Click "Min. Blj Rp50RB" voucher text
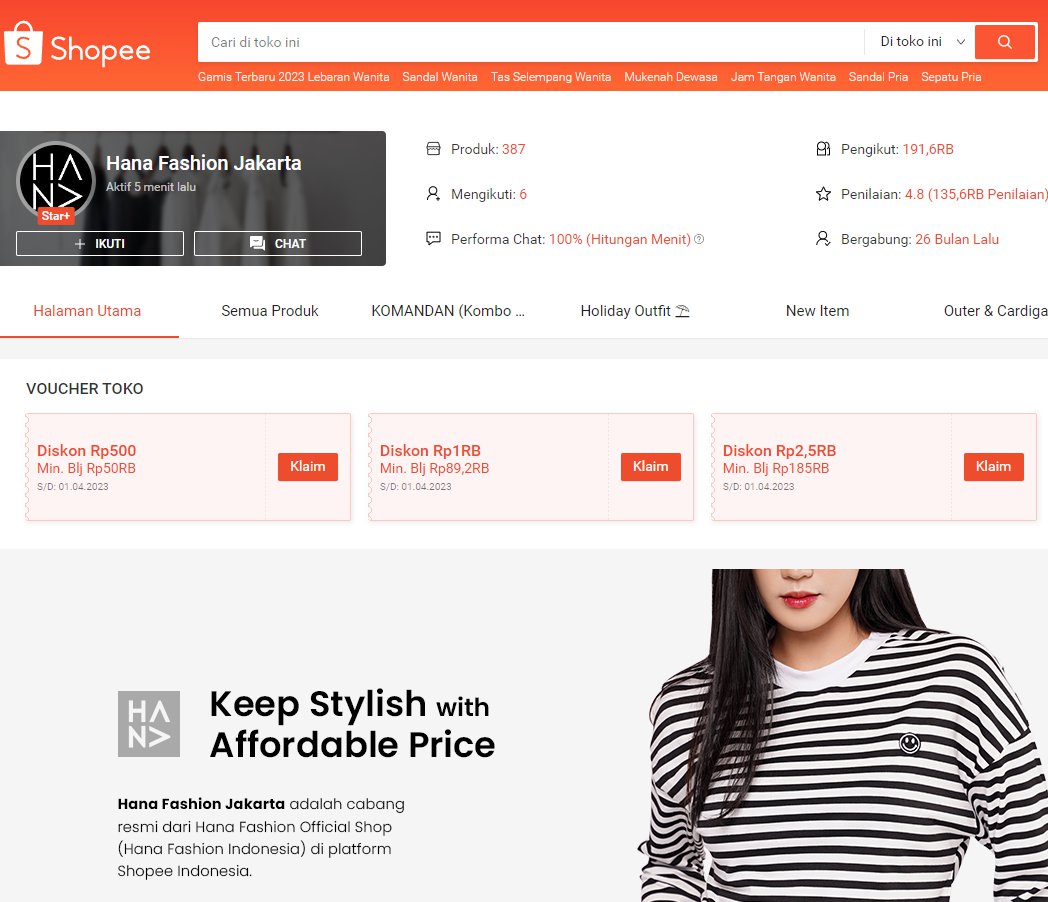The width and height of the screenshot is (1048, 902). (x=86, y=468)
